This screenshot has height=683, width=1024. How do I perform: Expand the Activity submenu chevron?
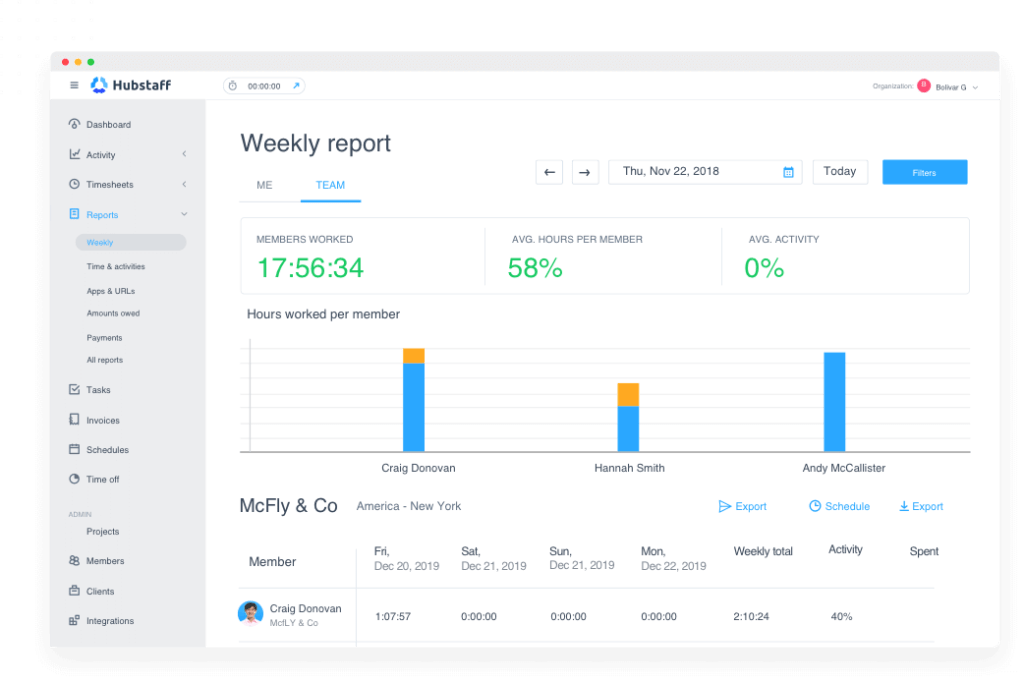click(184, 154)
